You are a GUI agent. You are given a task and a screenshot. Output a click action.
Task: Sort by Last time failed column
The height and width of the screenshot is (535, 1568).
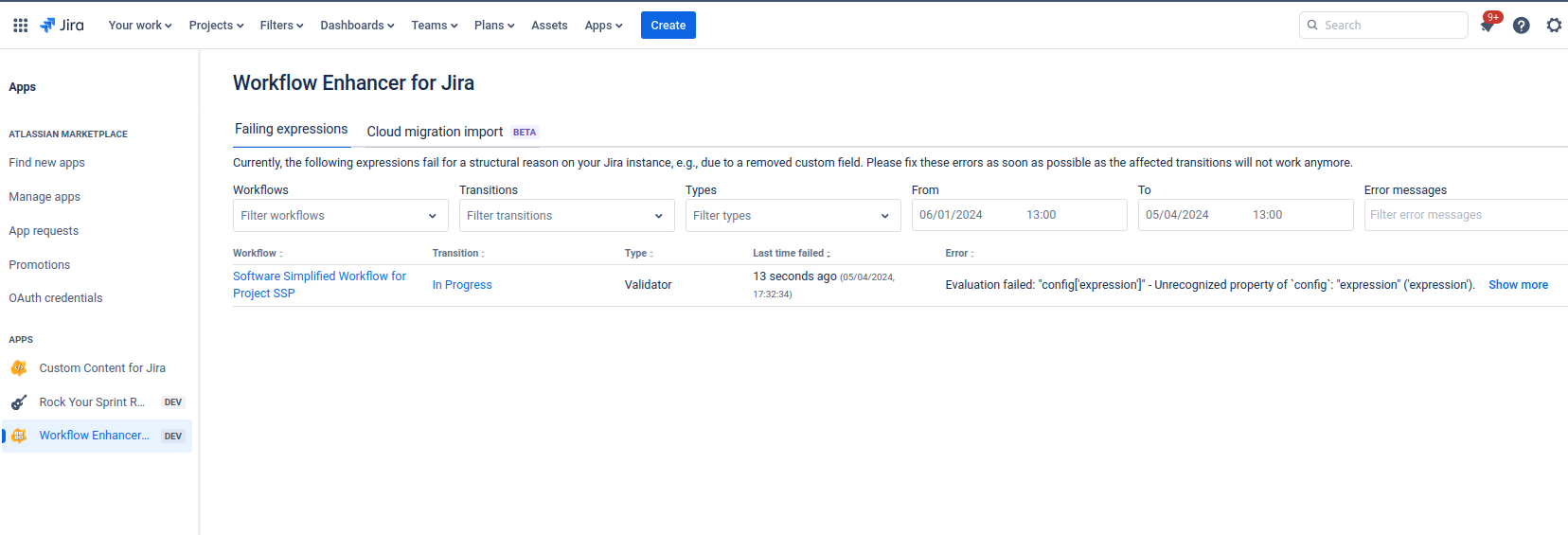coord(791,254)
